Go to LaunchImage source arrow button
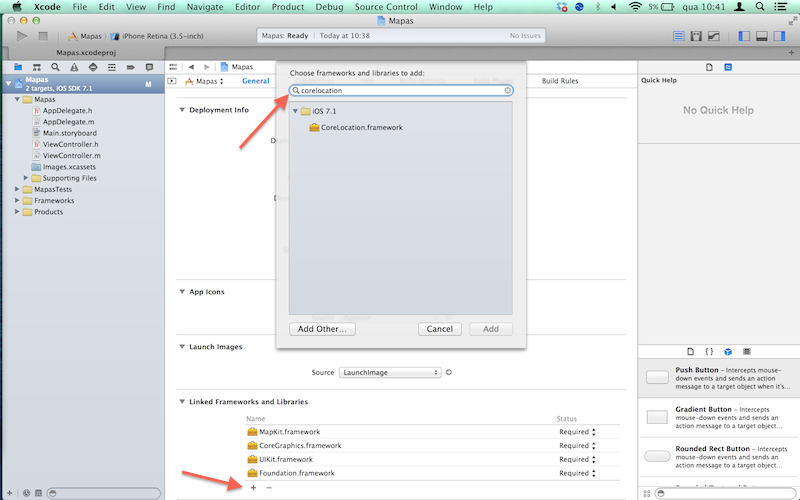This screenshot has width=800, height=500. [449, 372]
